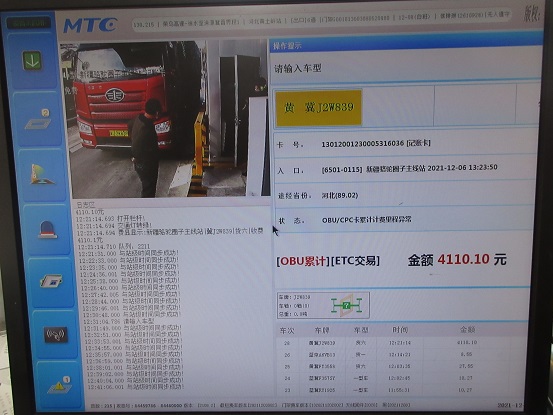Click the 时间 column header
Image resolution: width=553 pixels, height=415 pixels.
coord(400,330)
